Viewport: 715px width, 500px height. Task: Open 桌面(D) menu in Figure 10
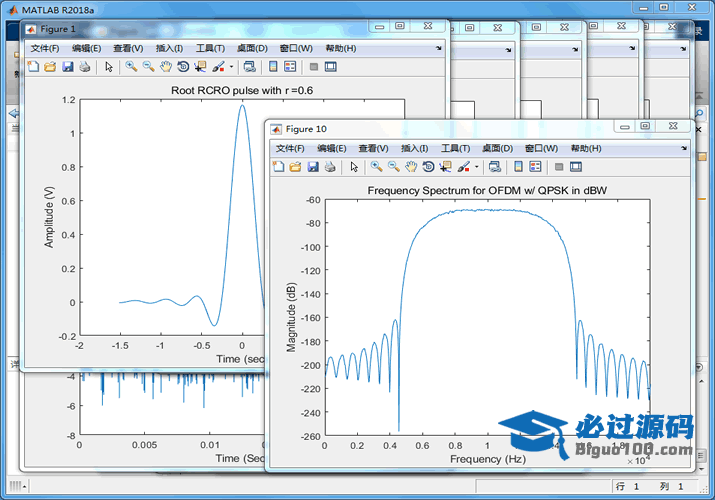click(497, 149)
